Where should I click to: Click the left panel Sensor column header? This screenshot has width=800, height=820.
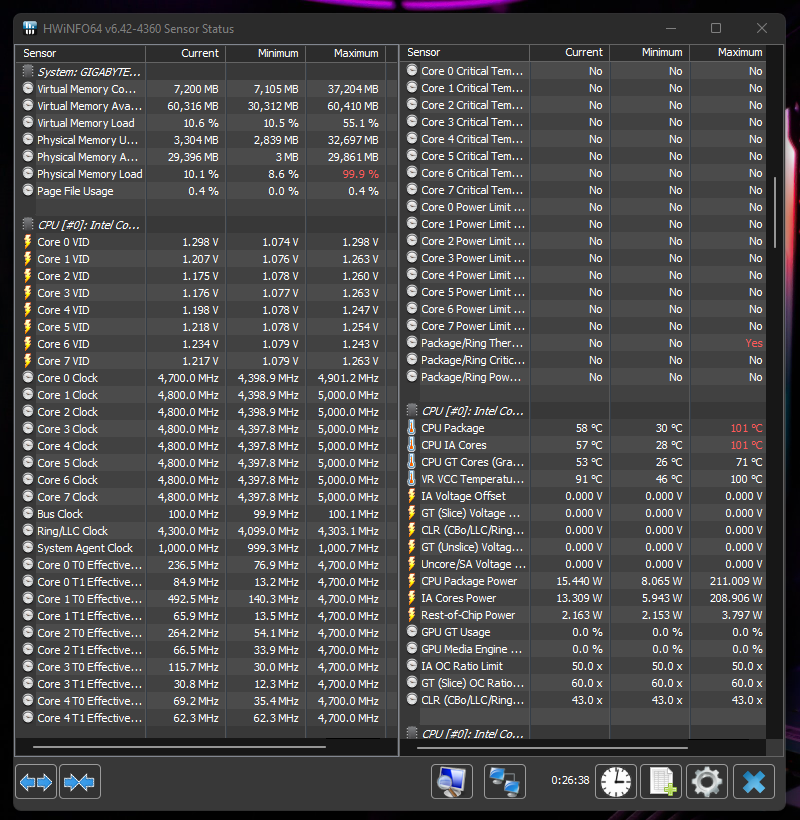pos(81,53)
